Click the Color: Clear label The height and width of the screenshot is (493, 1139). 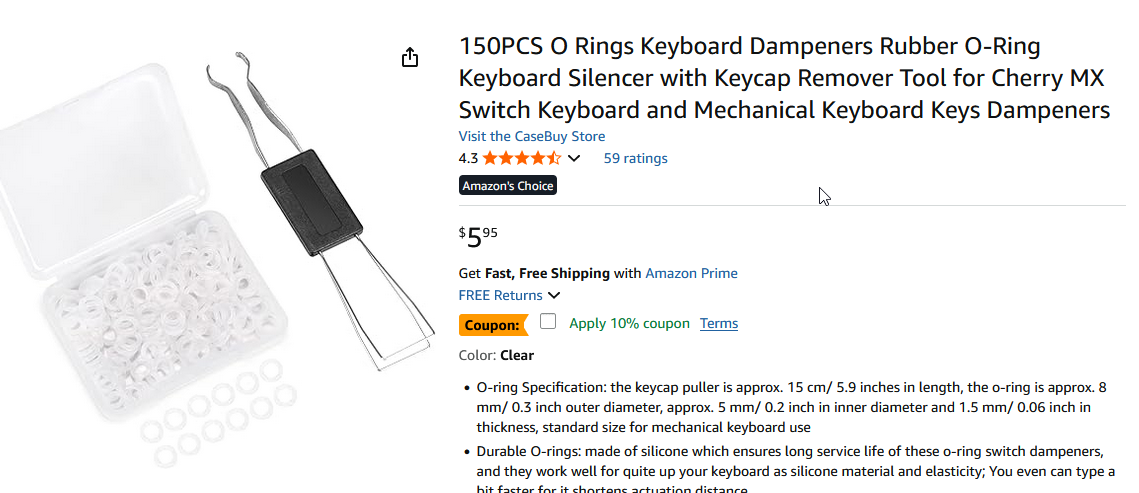496,355
